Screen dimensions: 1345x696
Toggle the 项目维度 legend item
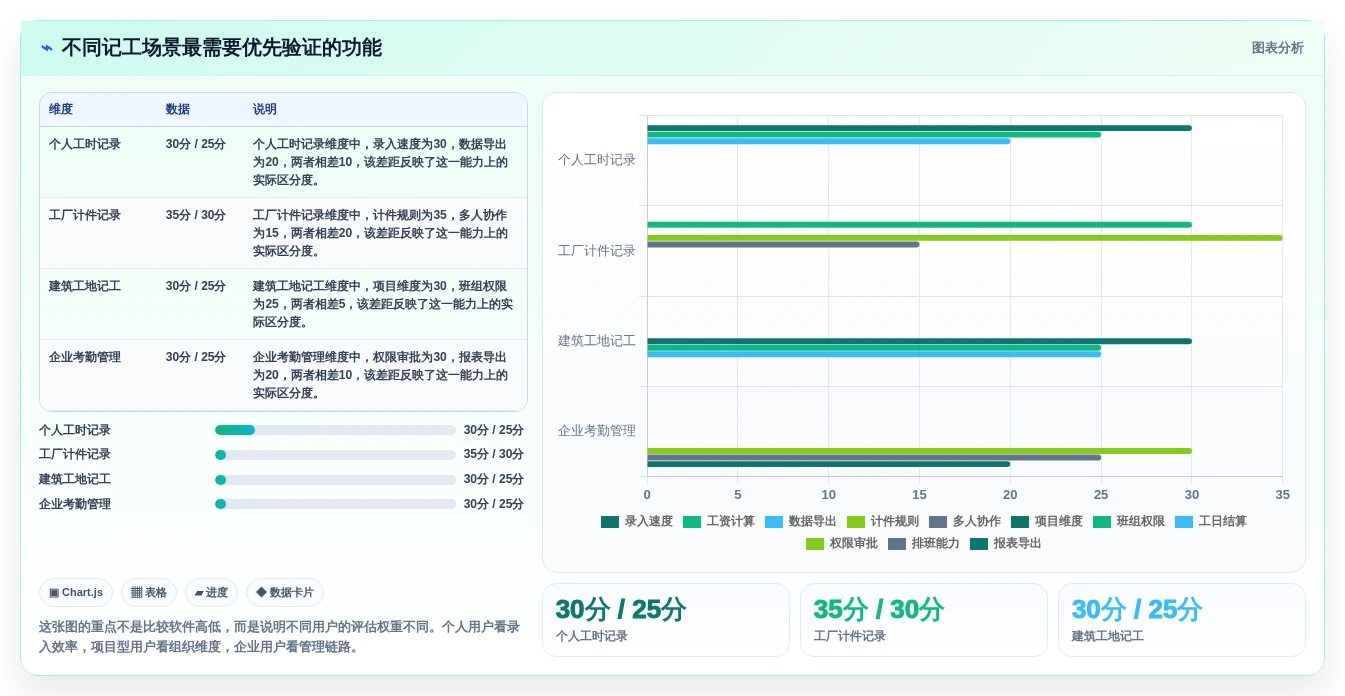[1047, 521]
